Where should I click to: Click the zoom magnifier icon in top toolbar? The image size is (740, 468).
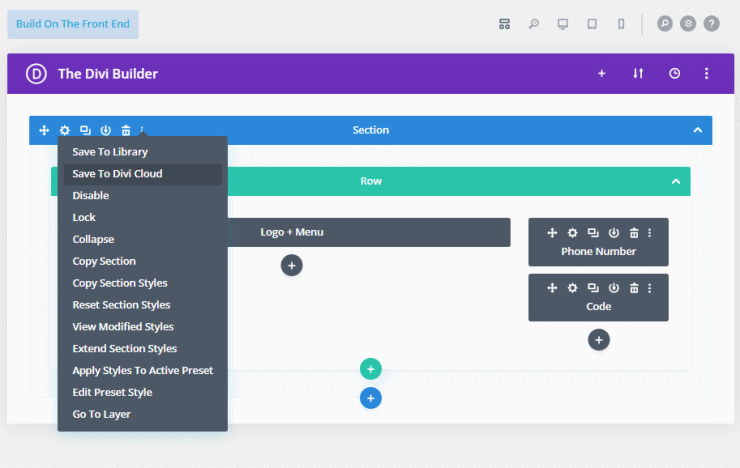point(533,24)
